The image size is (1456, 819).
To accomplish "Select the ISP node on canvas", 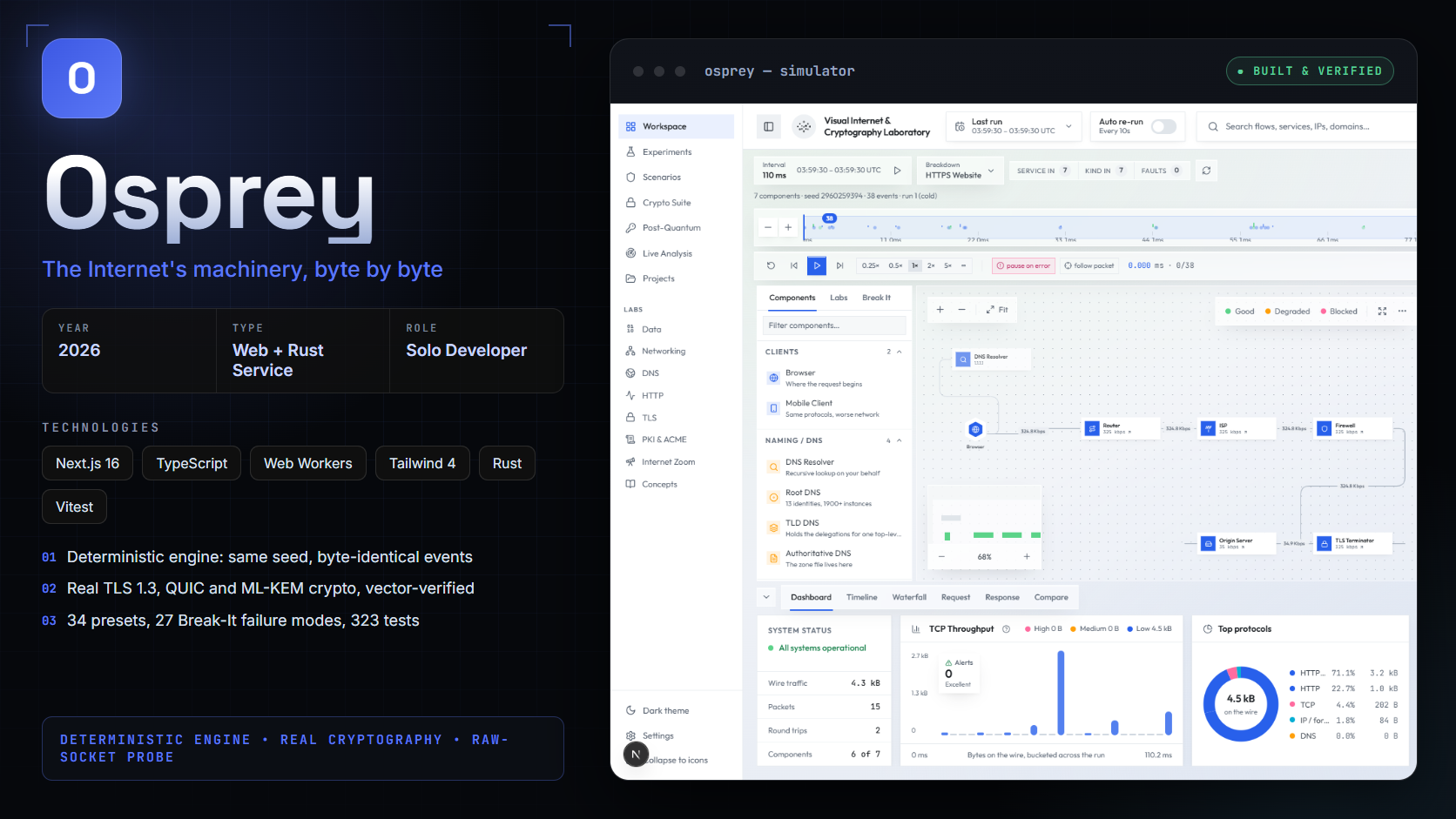I will (1236, 428).
